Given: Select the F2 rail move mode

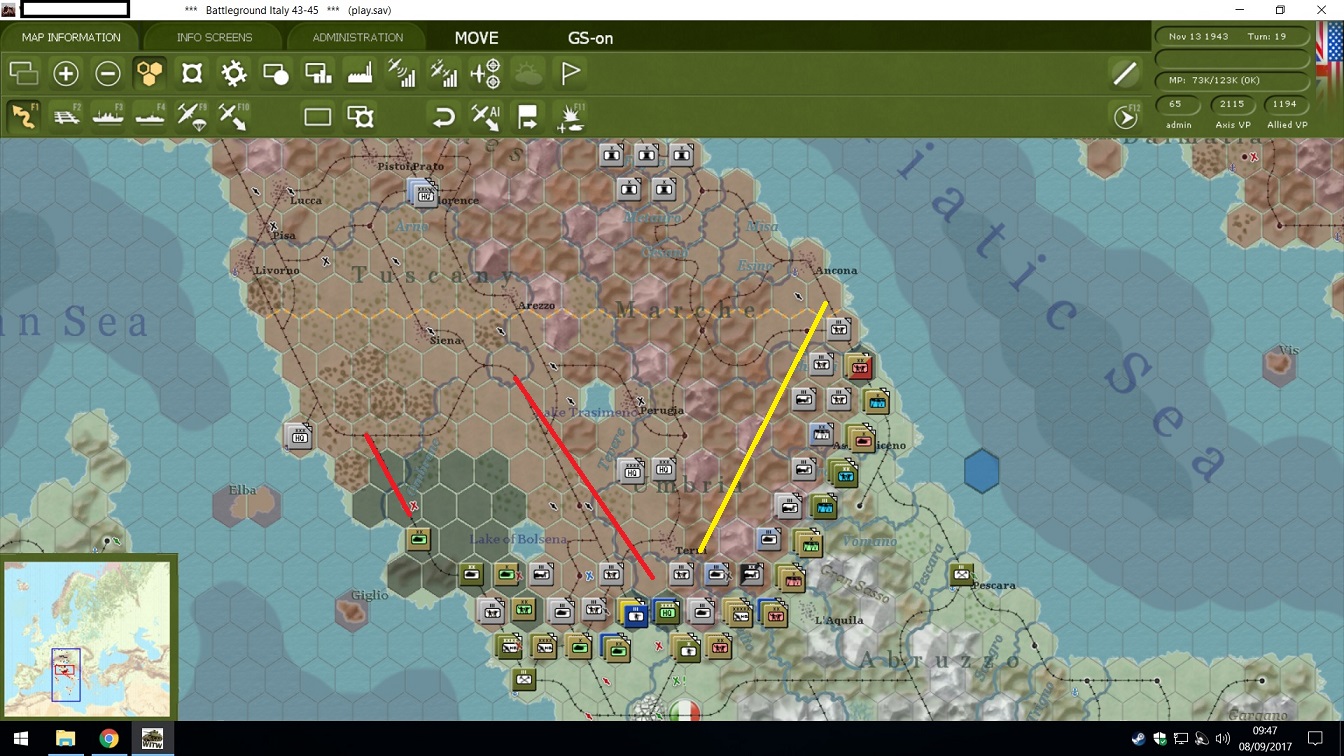Looking at the screenshot, I should click(x=66, y=116).
